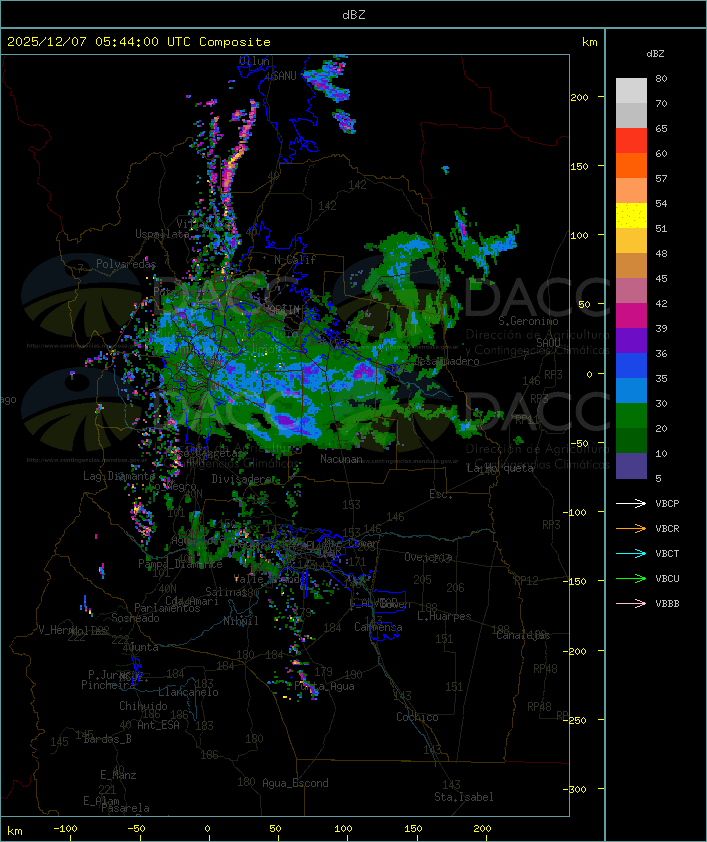707x842 pixels.
Task: Select the slate purple 5-10 dBZ swatch
Action: click(631, 466)
